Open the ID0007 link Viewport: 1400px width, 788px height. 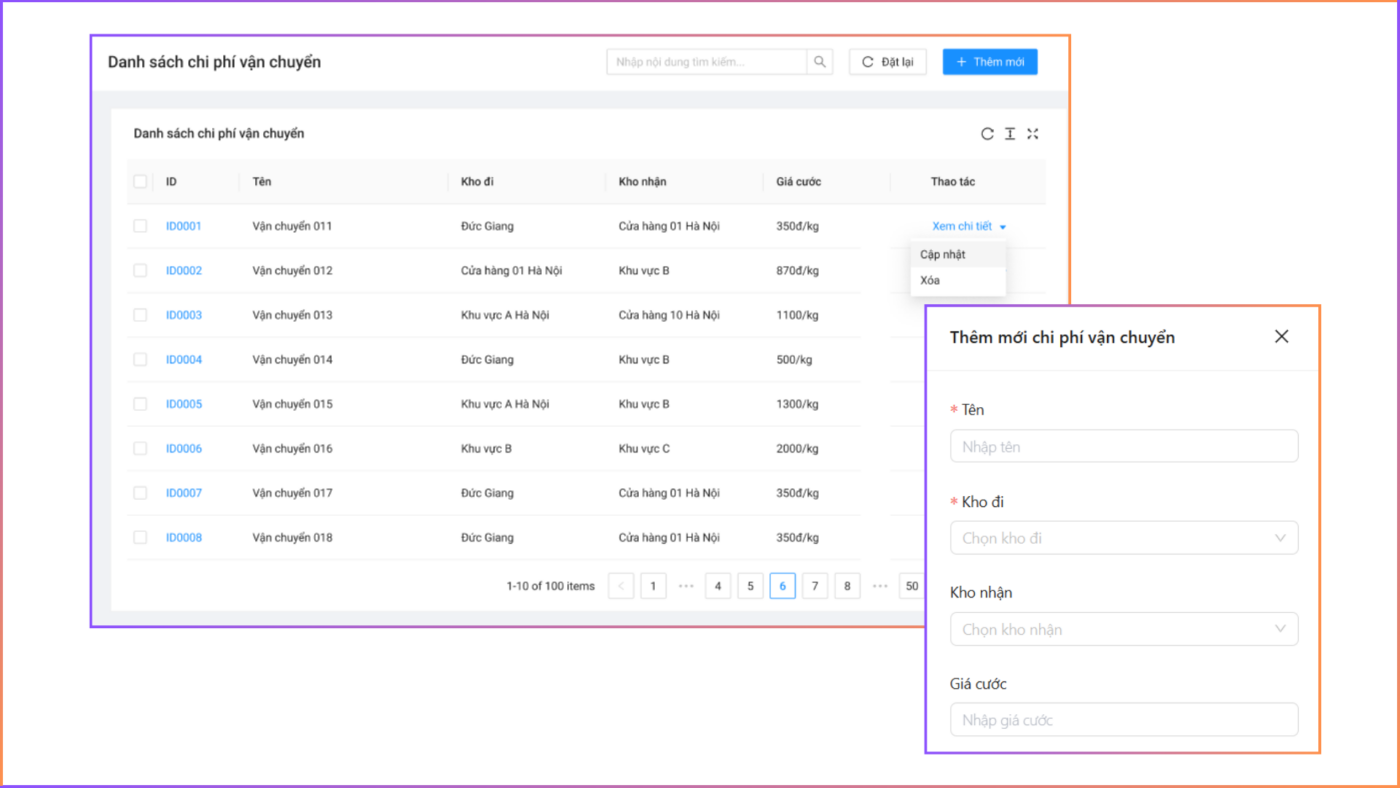pyautogui.click(x=184, y=493)
